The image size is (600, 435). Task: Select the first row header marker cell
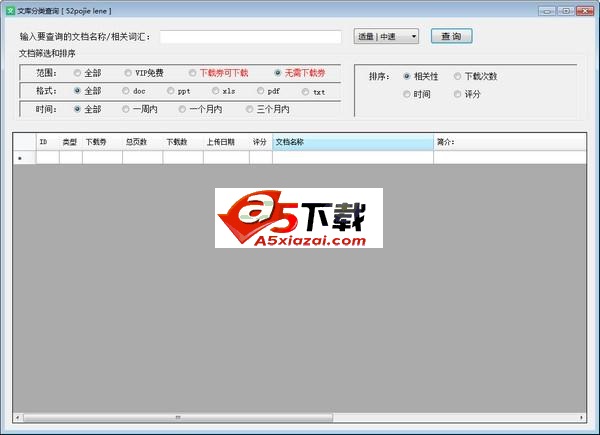(x=24, y=158)
